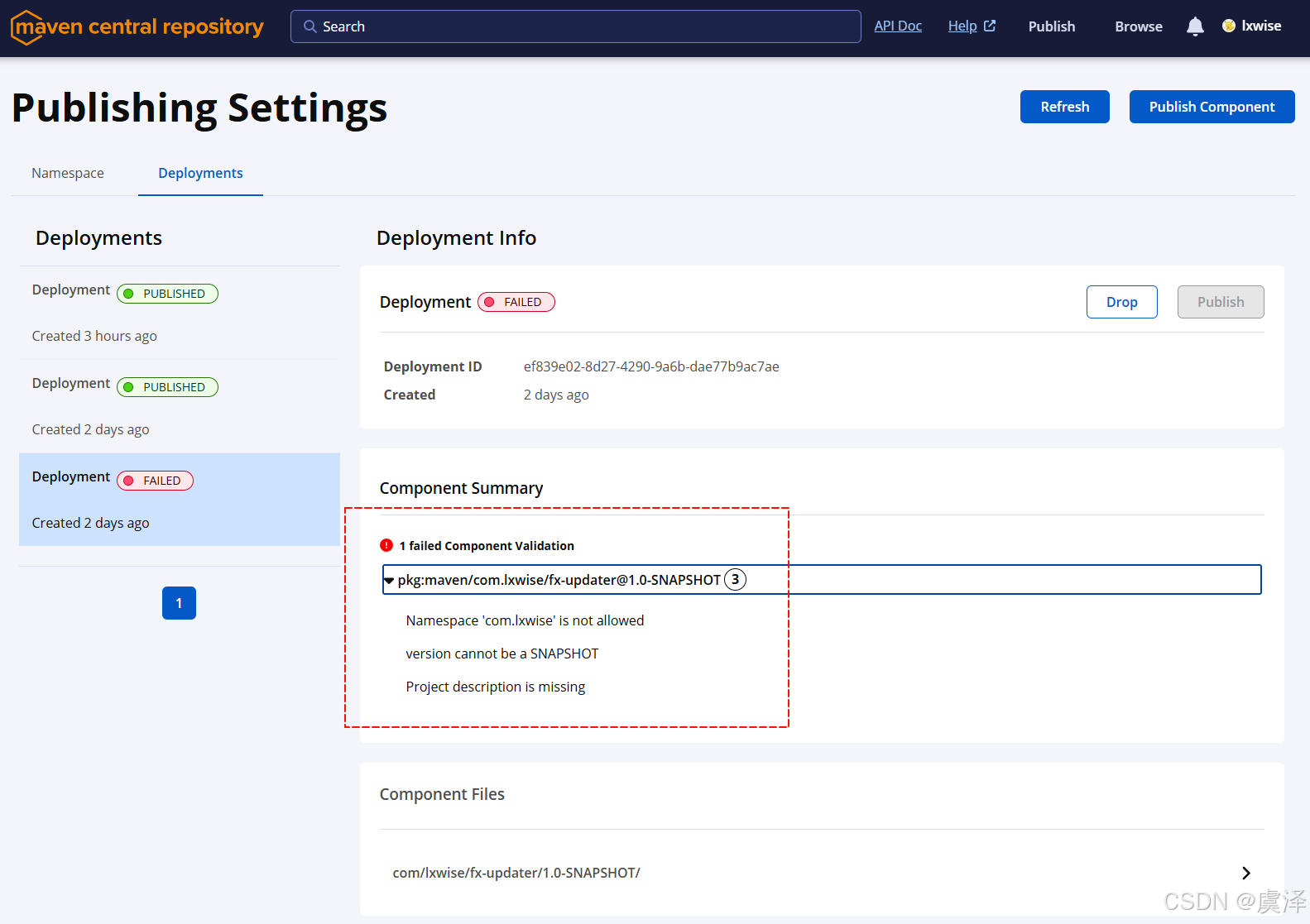Click Publish in the top navigation
Screen dimensions: 1310x924
click(1052, 26)
